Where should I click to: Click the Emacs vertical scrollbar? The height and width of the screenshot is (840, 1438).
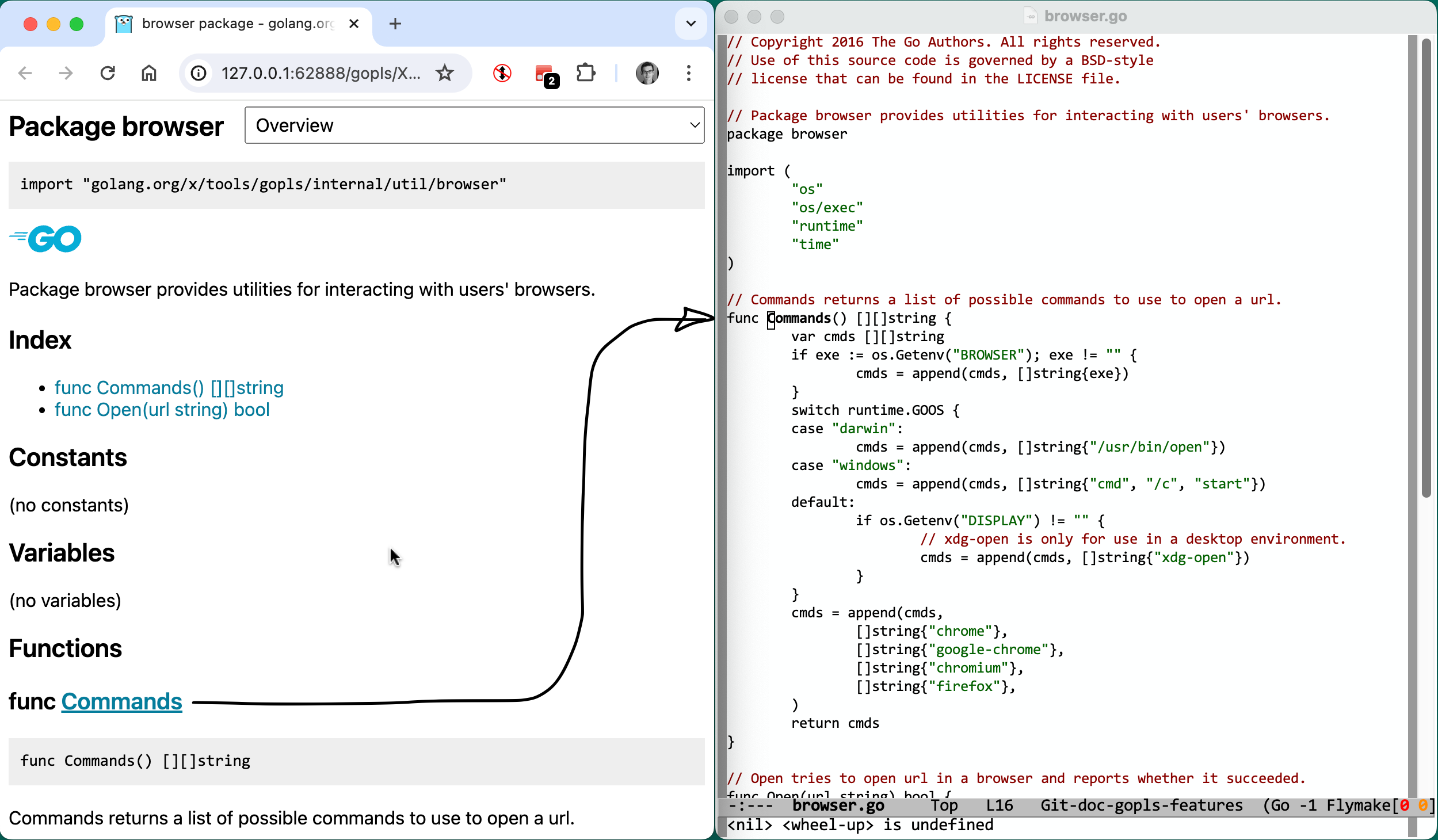(x=1425, y=269)
